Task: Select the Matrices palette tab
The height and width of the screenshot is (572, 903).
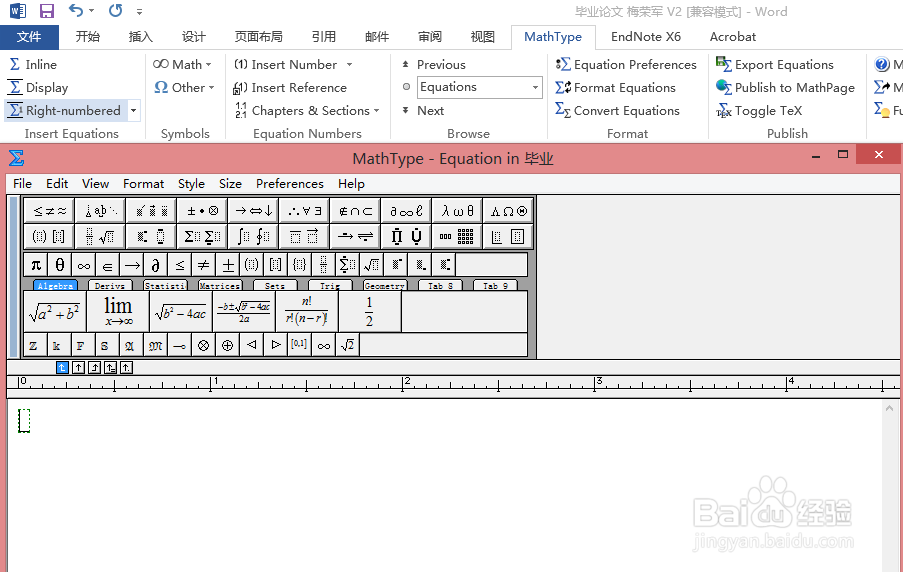Action: pyautogui.click(x=219, y=286)
